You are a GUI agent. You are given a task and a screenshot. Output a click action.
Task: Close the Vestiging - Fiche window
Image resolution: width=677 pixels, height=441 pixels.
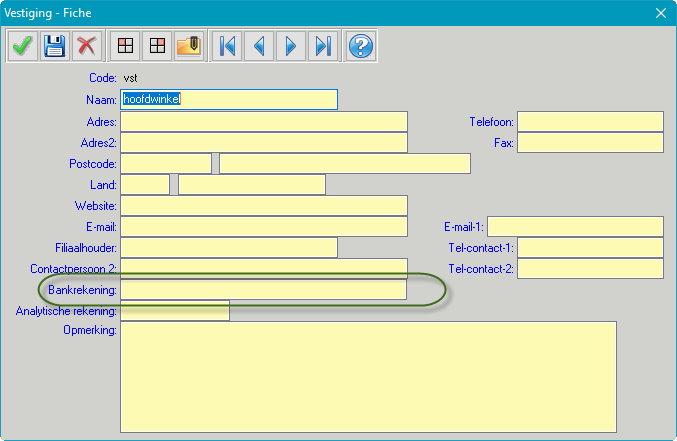(x=660, y=13)
